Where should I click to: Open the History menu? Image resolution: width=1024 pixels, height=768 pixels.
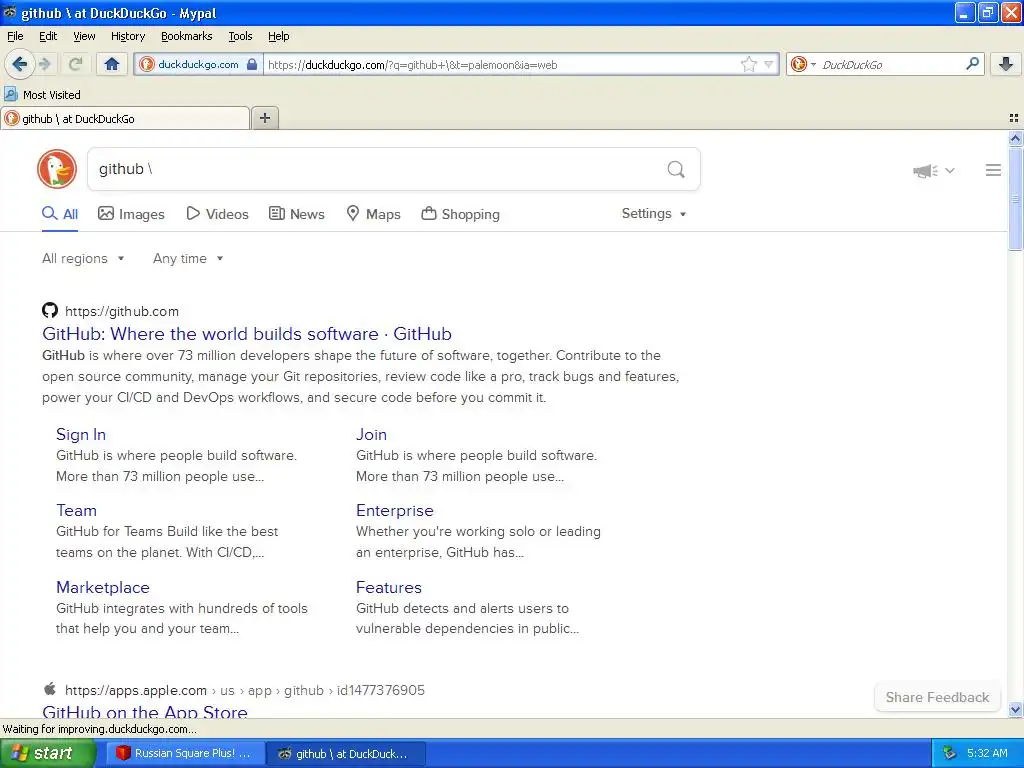127,36
